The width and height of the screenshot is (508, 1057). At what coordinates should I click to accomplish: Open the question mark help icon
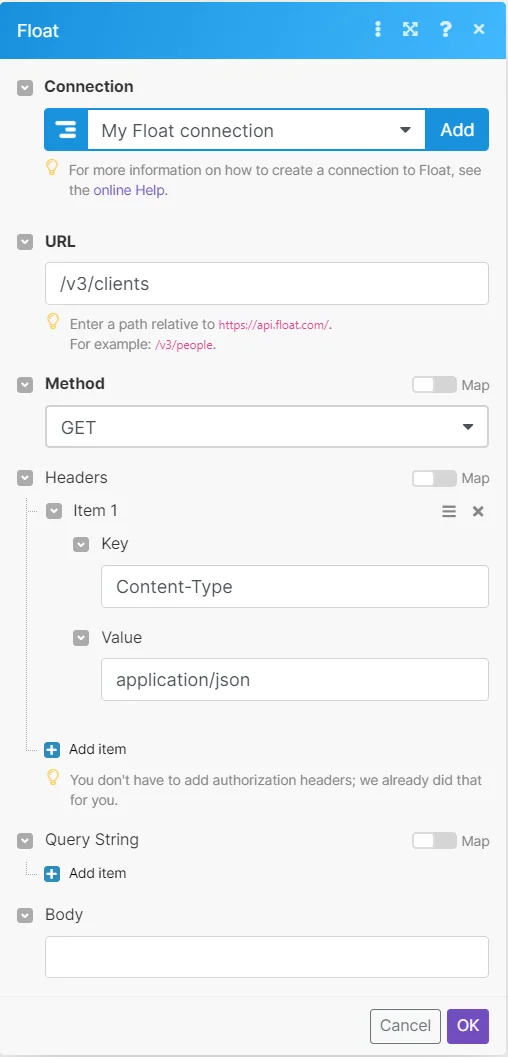pos(445,30)
